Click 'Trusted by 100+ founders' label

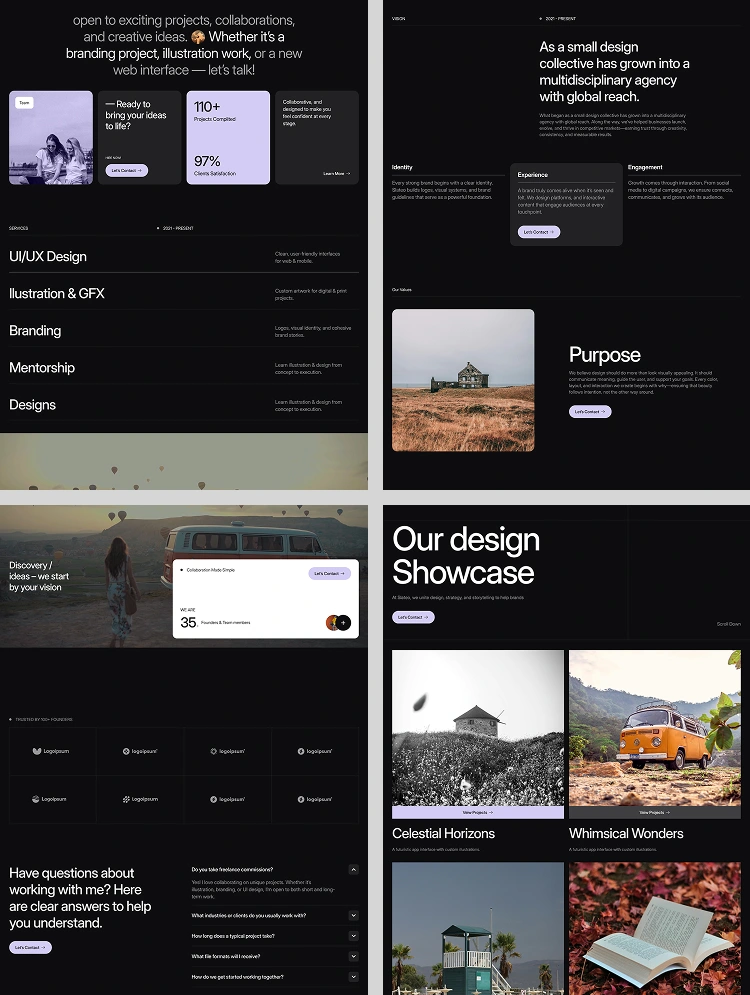coord(44,720)
